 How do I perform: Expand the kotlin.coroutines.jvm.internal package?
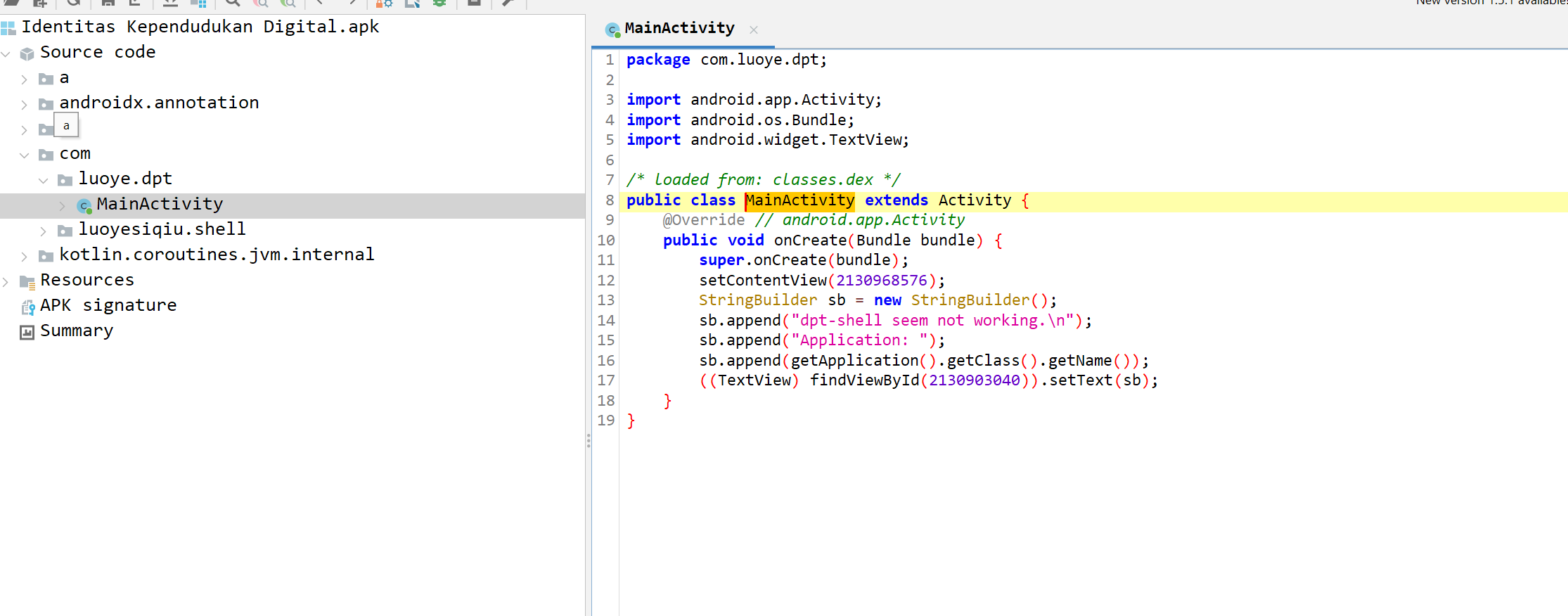click(25, 256)
